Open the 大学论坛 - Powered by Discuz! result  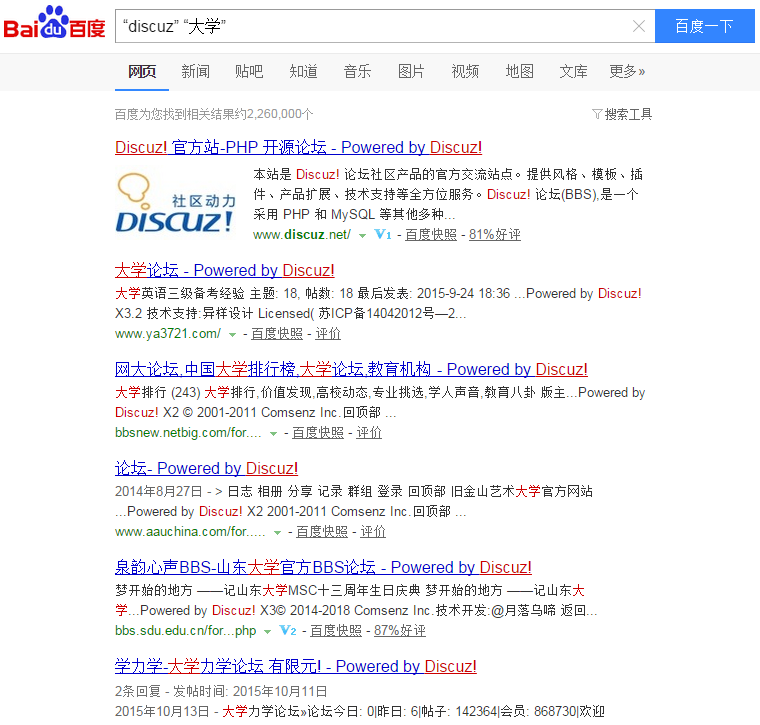click(225, 270)
